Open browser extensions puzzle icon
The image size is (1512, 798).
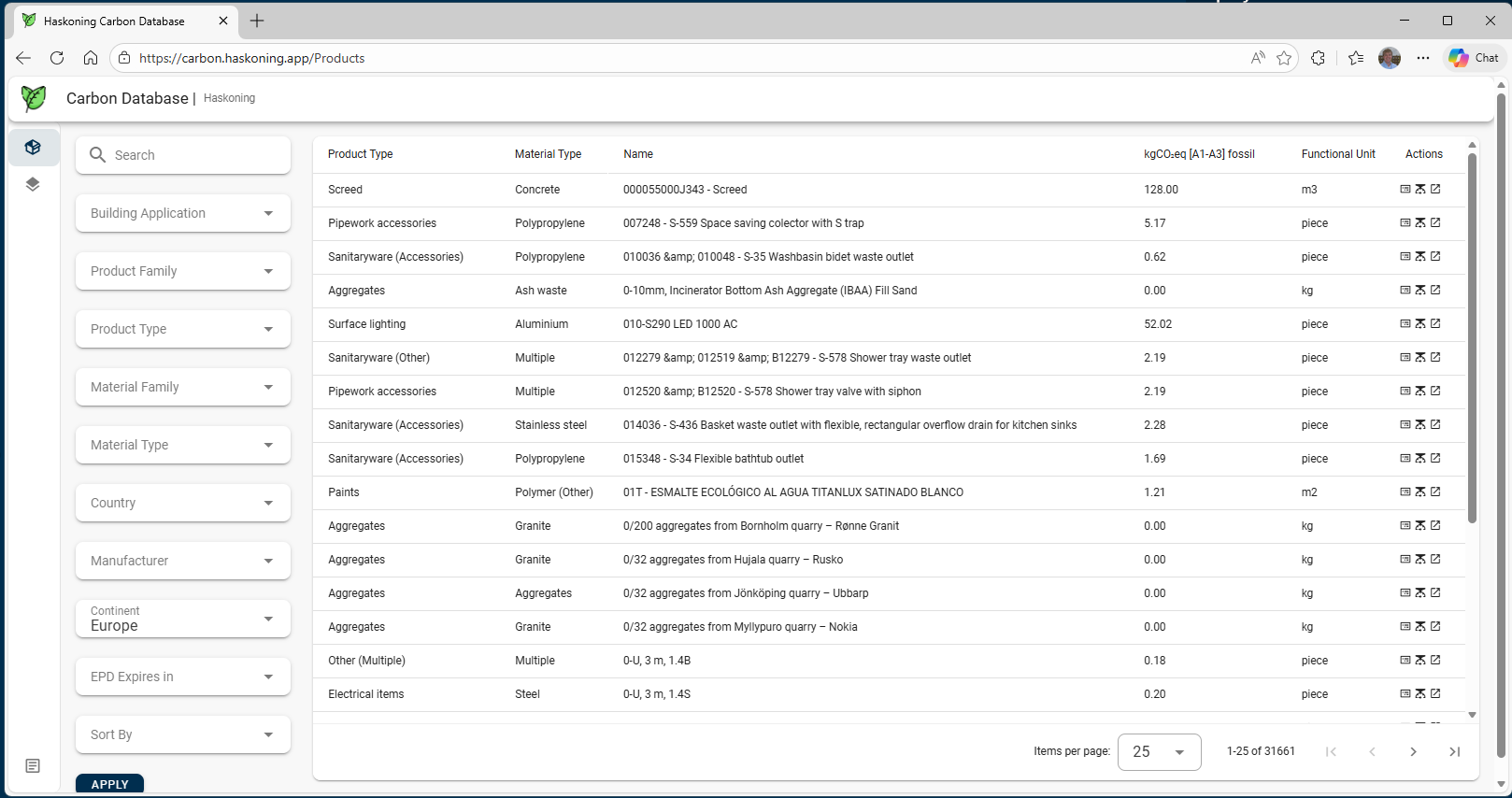click(1318, 58)
